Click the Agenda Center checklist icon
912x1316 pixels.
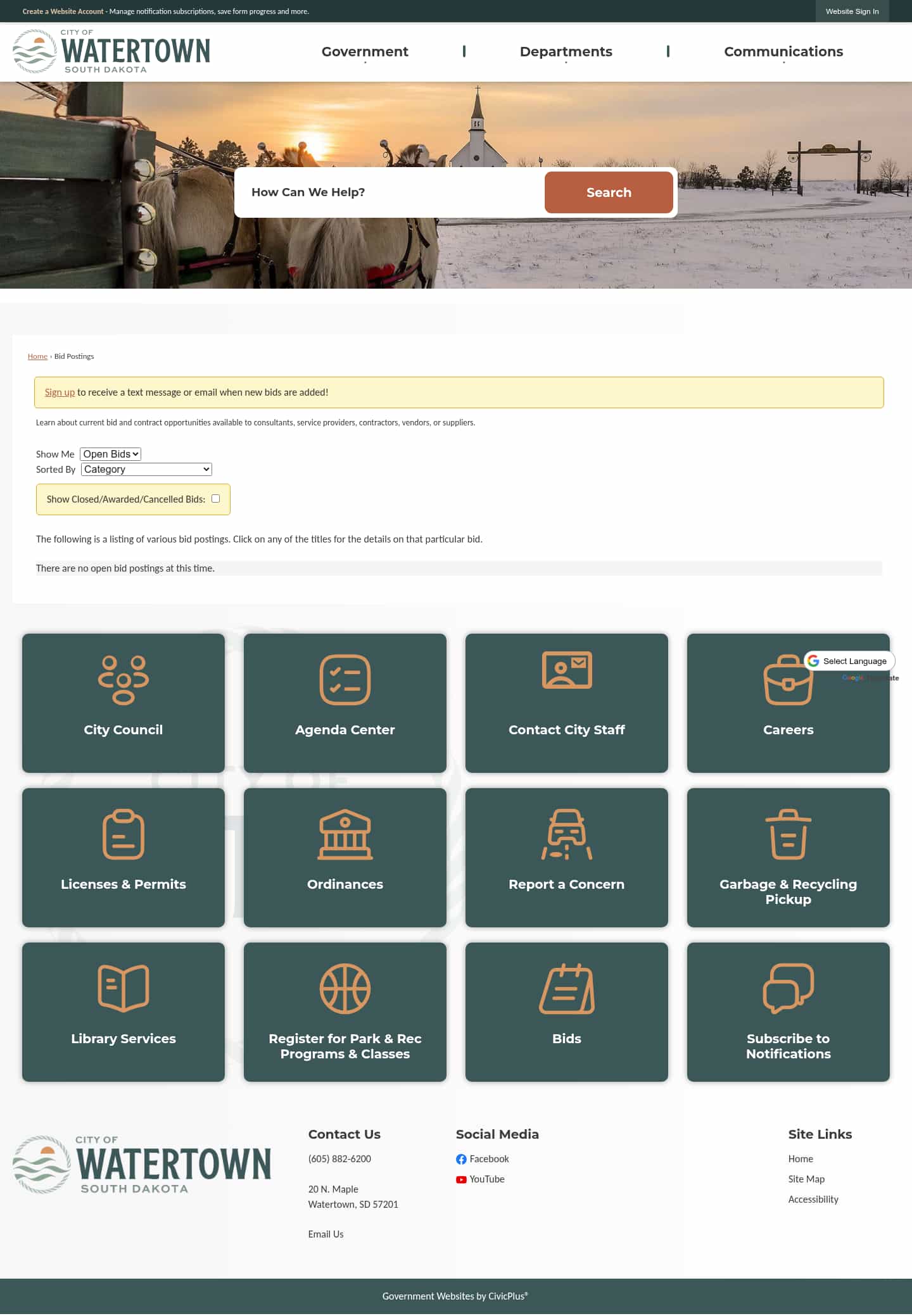[345, 680]
